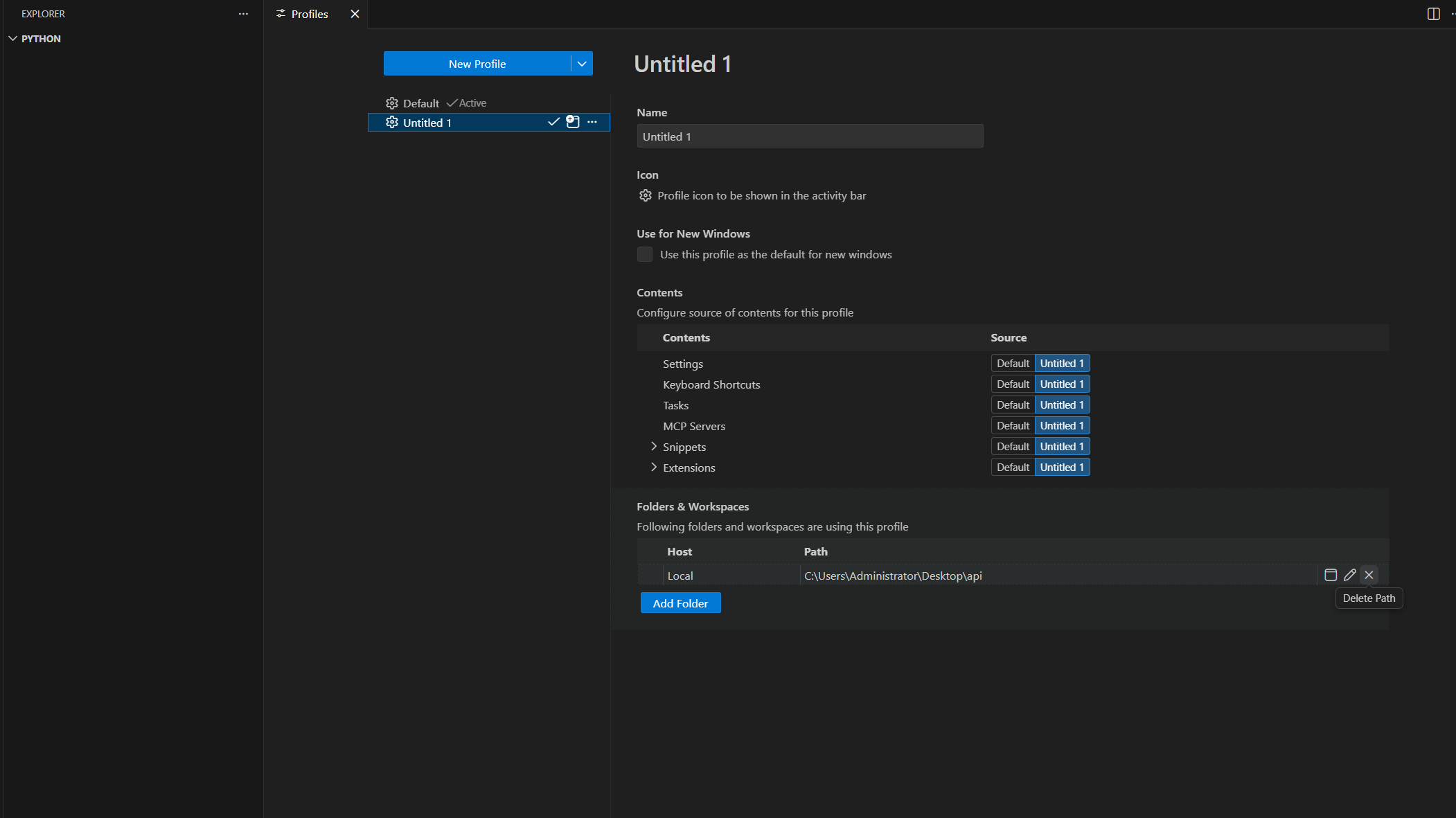This screenshot has height=818, width=1456.
Task: Click the Add Folder button
Action: point(680,603)
